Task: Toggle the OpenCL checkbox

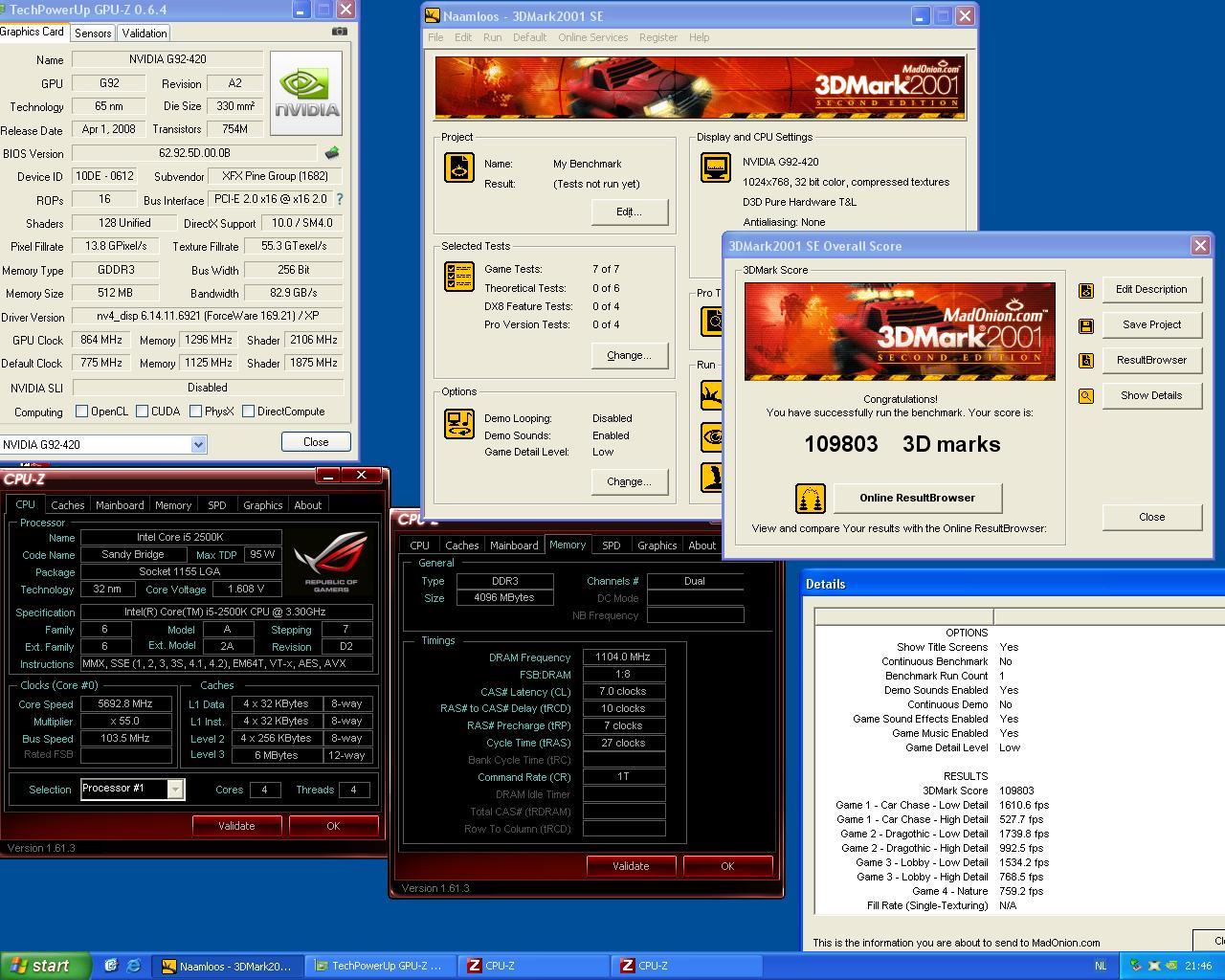Action: [x=81, y=412]
